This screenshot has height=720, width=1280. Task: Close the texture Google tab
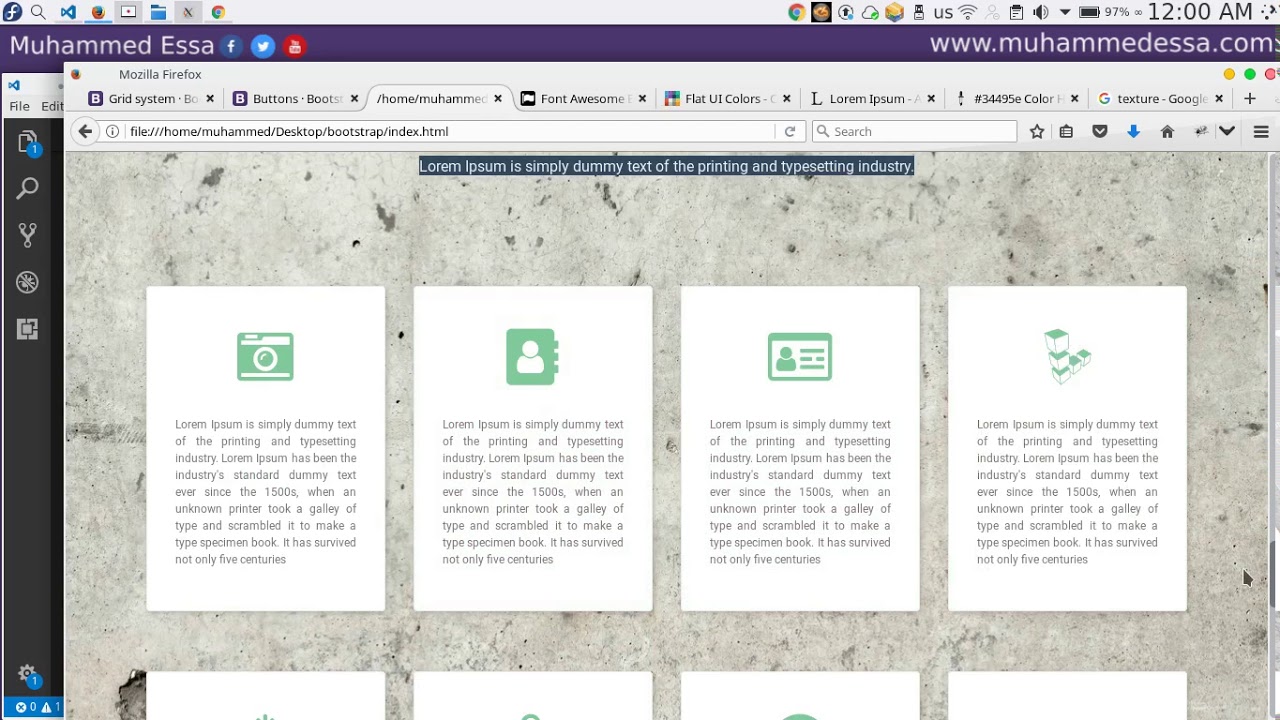point(1219,98)
